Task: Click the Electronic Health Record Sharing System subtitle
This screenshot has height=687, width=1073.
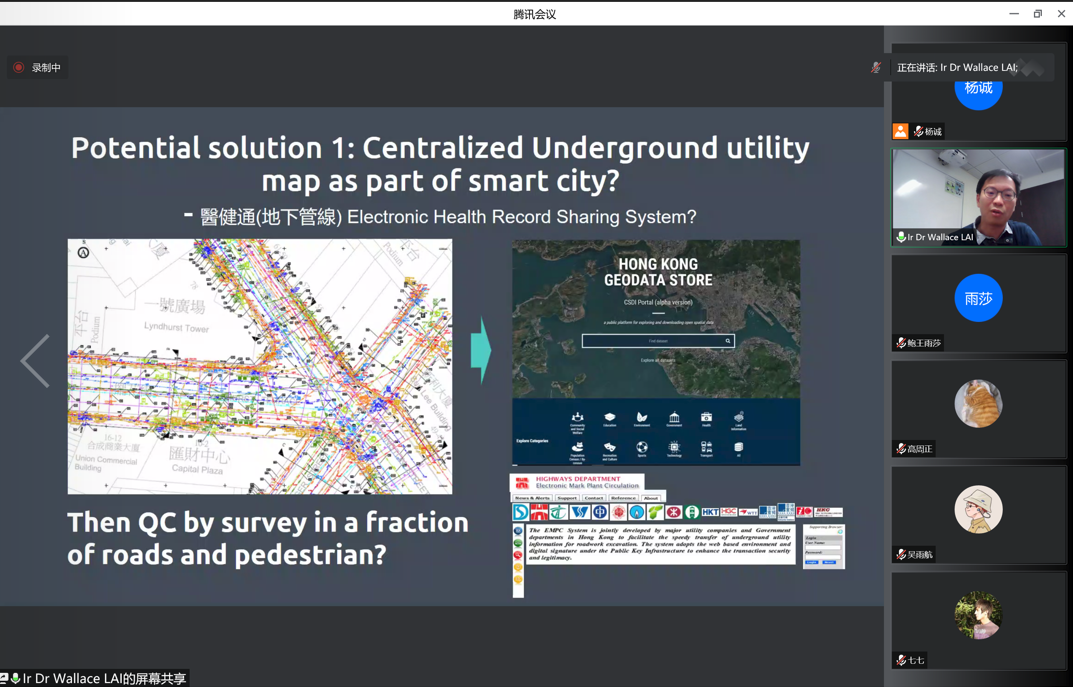Action: [521, 217]
